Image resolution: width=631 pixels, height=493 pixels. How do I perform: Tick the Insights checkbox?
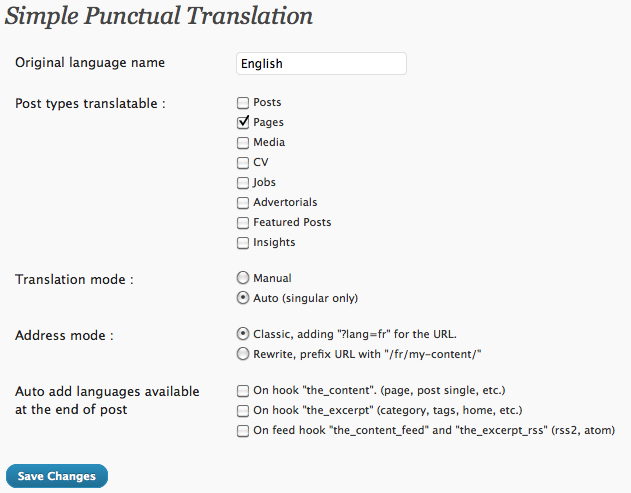tap(243, 243)
